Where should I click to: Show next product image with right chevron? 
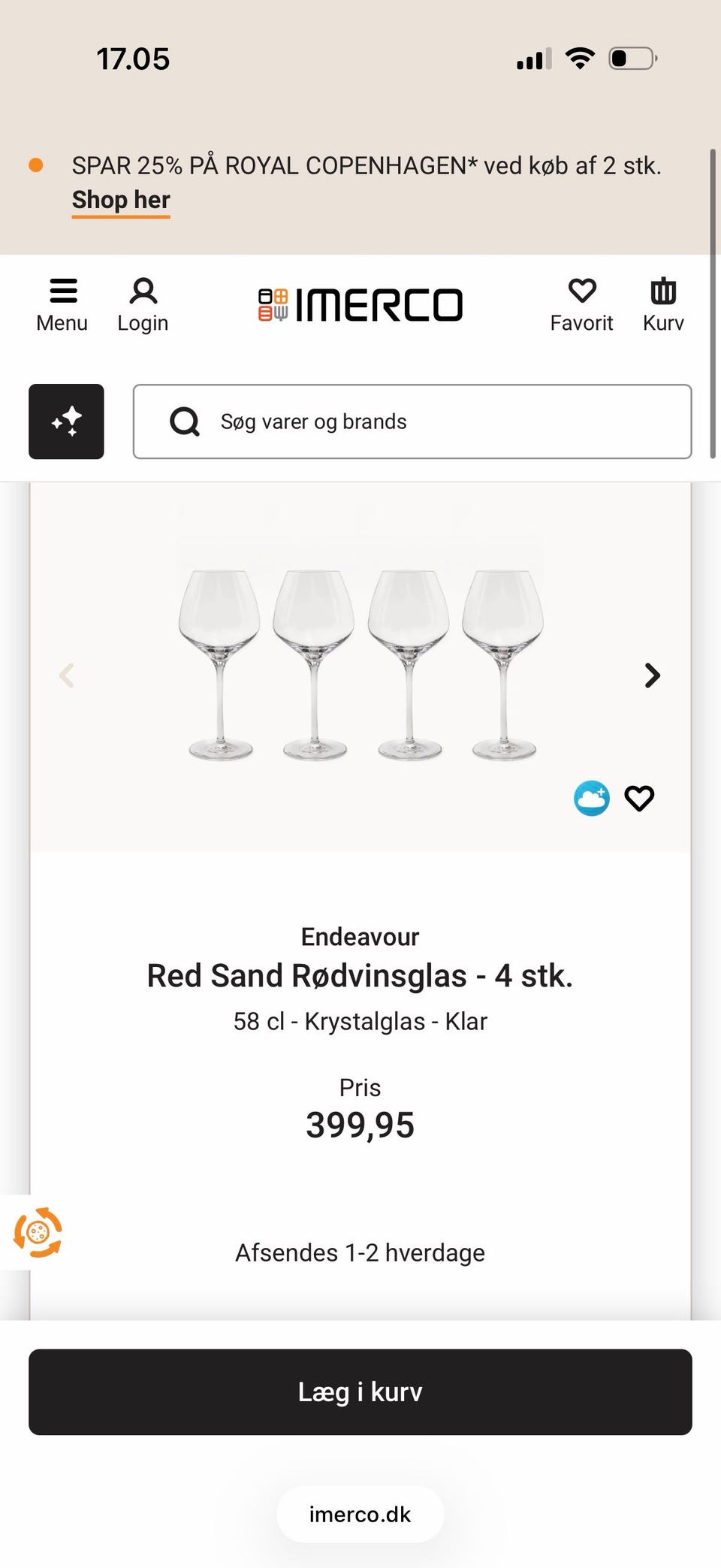point(652,675)
